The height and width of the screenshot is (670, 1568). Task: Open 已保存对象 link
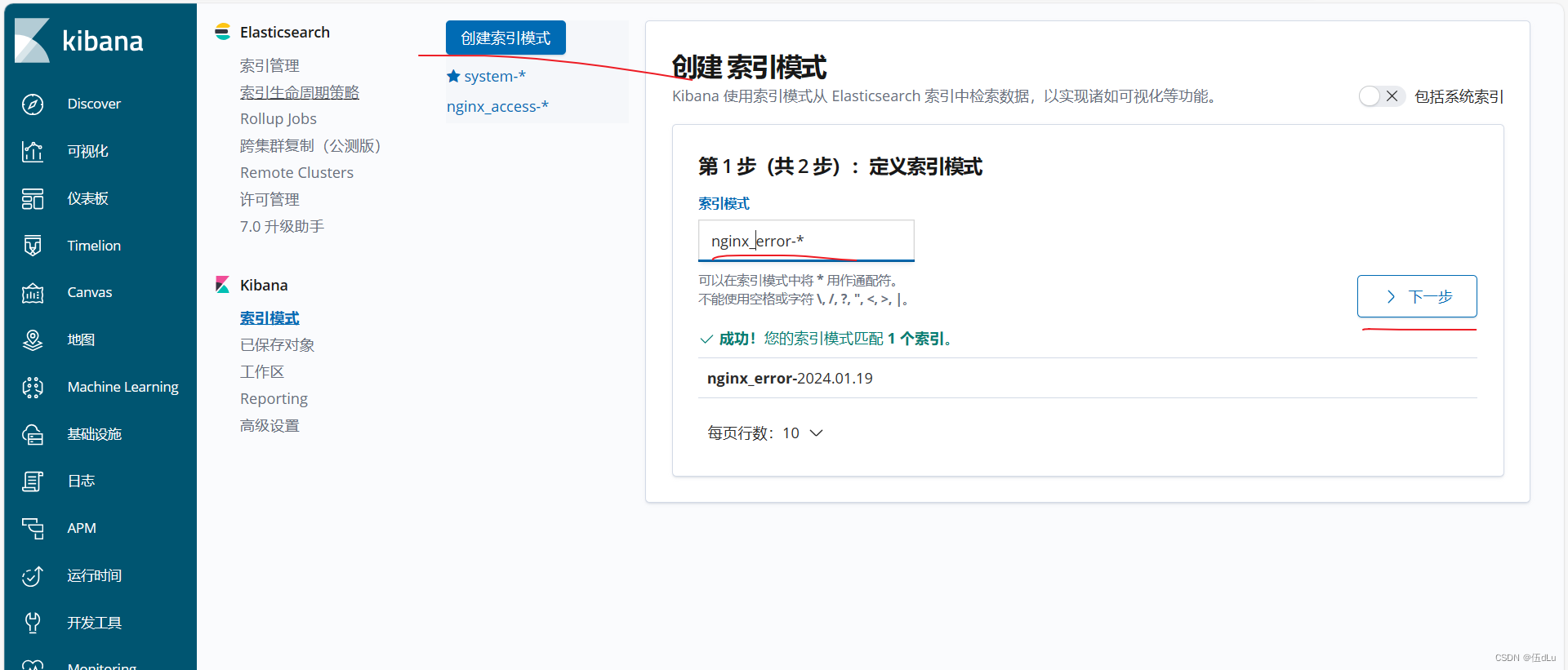(277, 344)
